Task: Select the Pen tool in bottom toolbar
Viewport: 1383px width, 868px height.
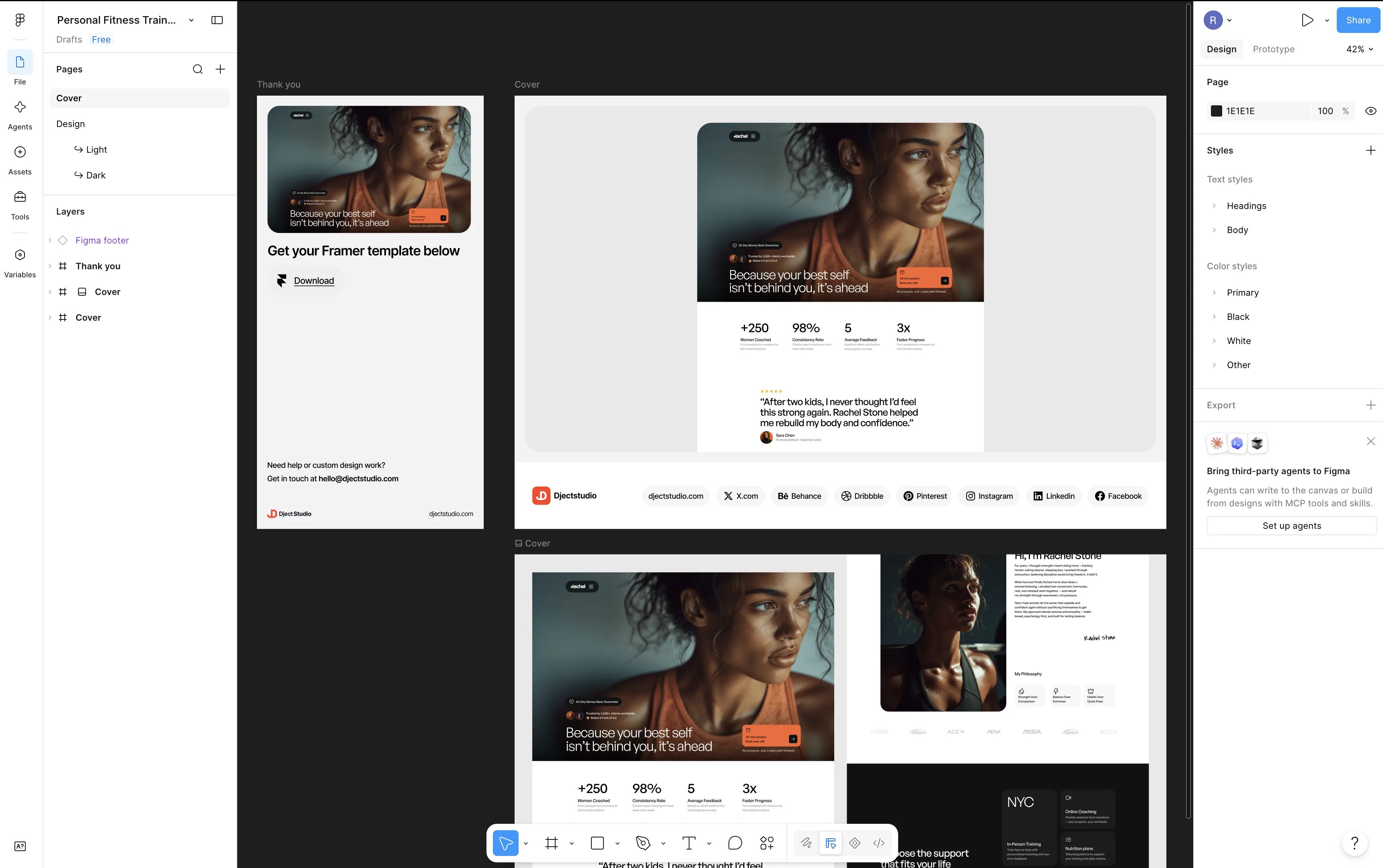Action: tap(643, 843)
